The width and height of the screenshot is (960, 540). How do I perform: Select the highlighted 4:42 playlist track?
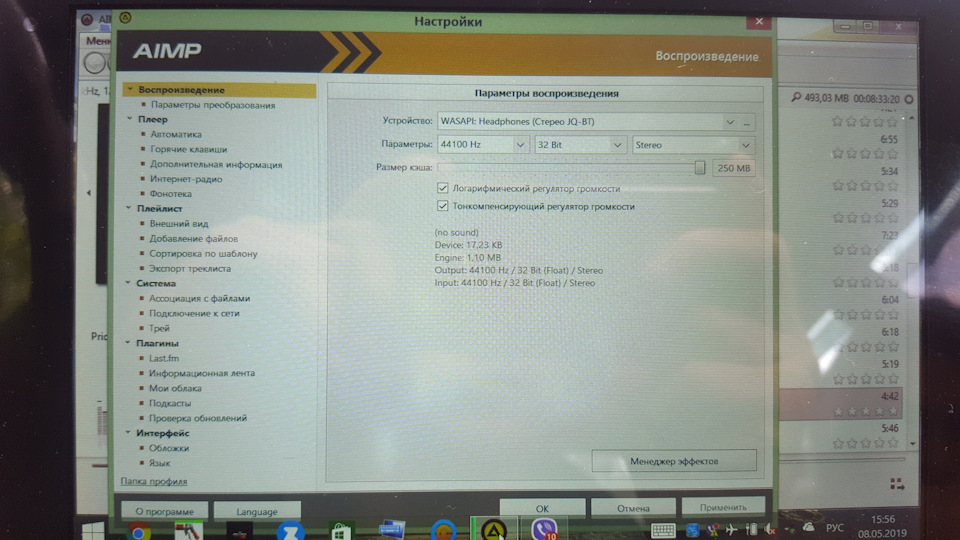coord(840,403)
